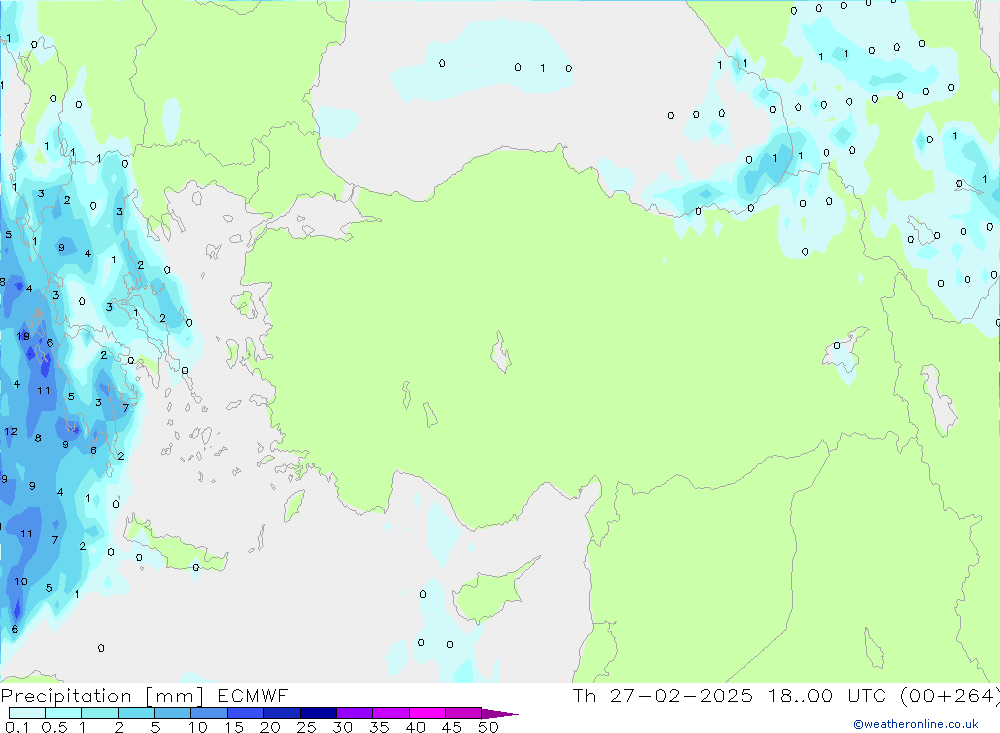Screen dimensions: 1000x733
Task: Click the '12' precipitation value on map
Action: (x=11, y=432)
